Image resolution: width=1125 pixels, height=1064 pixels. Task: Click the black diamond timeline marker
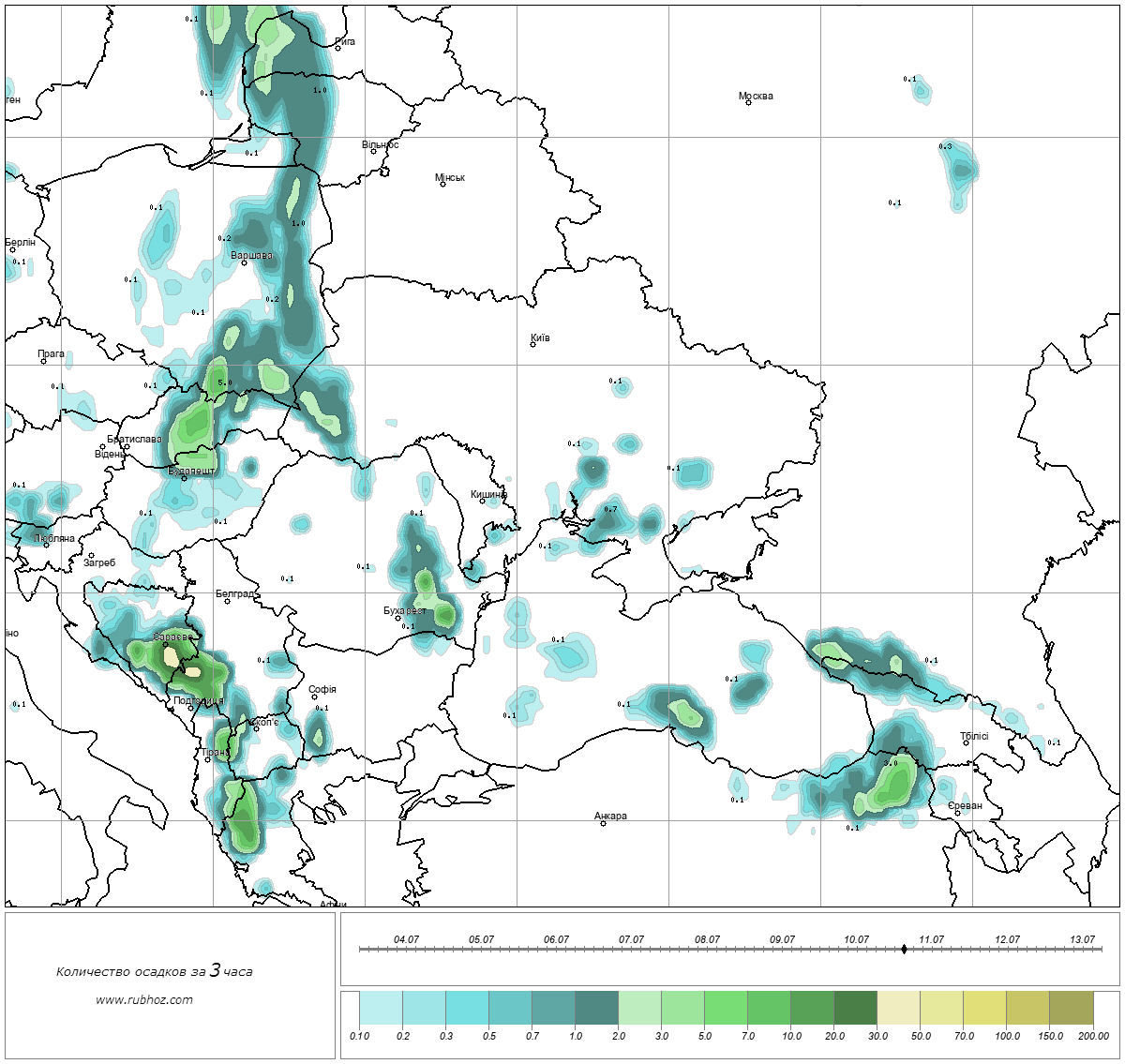[904, 949]
